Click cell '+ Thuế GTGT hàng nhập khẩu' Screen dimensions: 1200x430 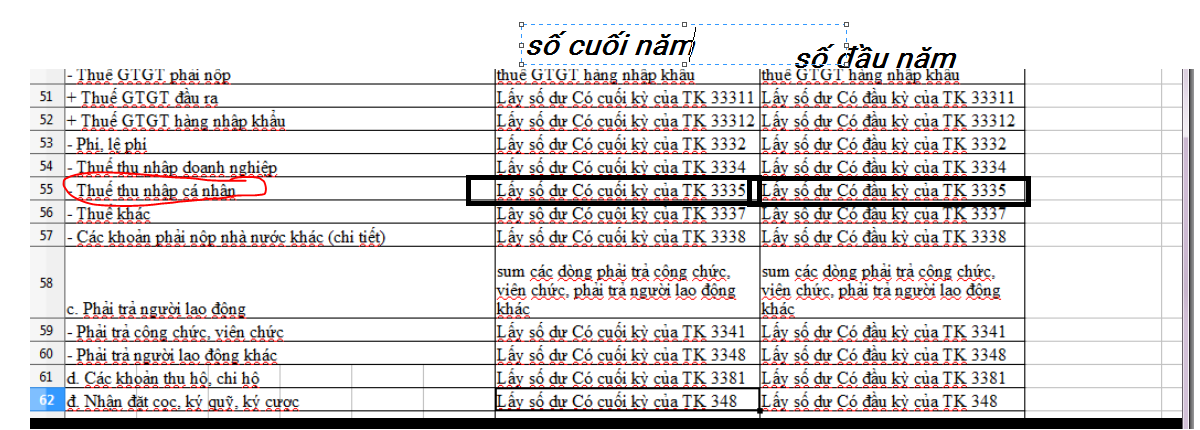[x=280, y=120]
